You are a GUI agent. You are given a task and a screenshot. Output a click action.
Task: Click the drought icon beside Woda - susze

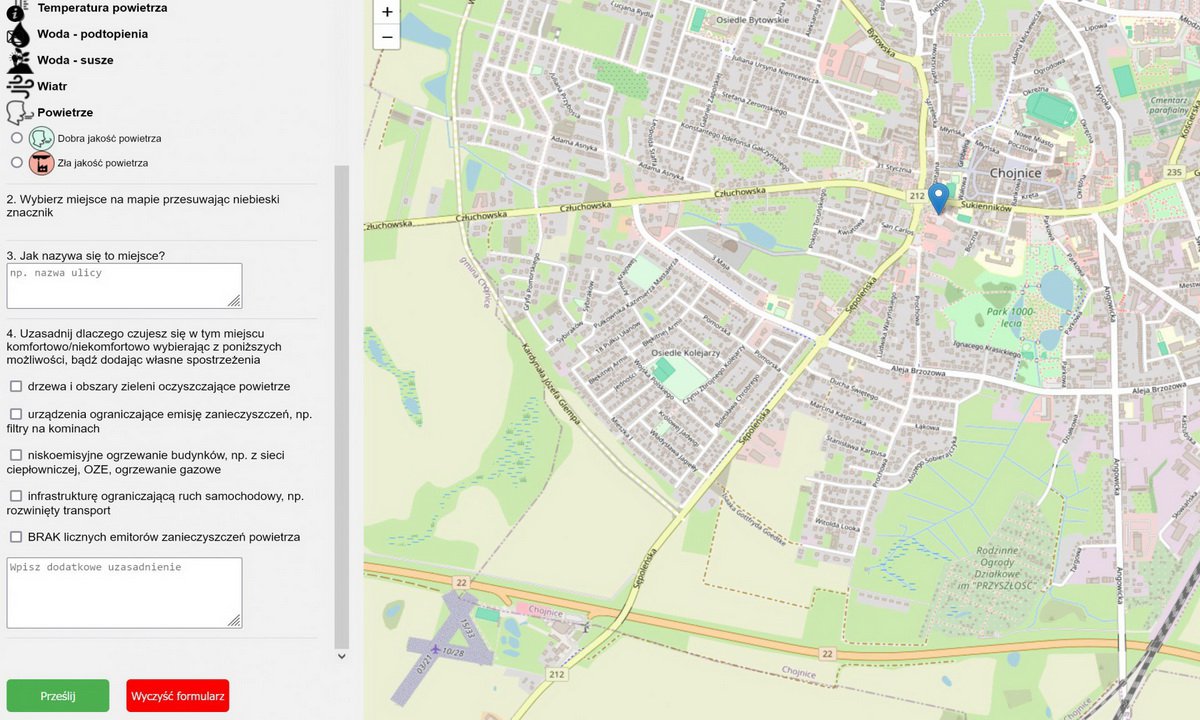coord(19,60)
